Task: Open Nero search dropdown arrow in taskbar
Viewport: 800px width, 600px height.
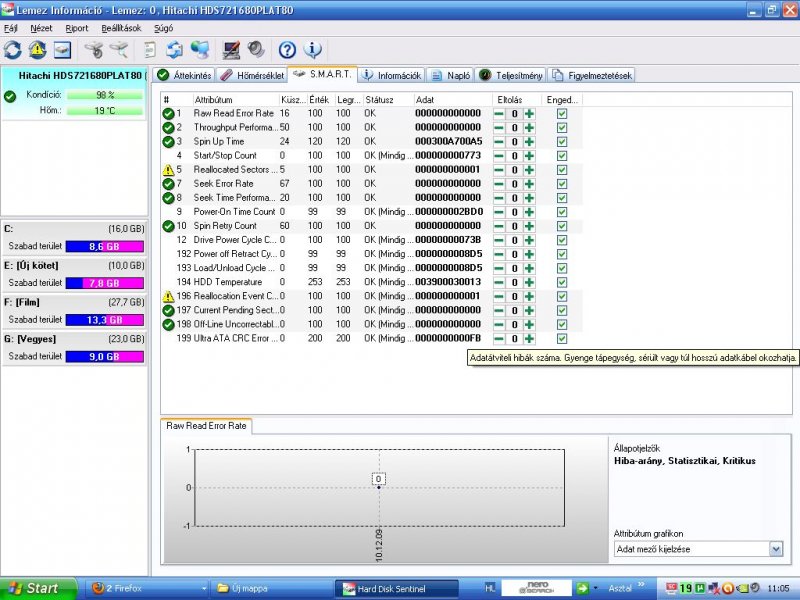Action: pos(595,588)
